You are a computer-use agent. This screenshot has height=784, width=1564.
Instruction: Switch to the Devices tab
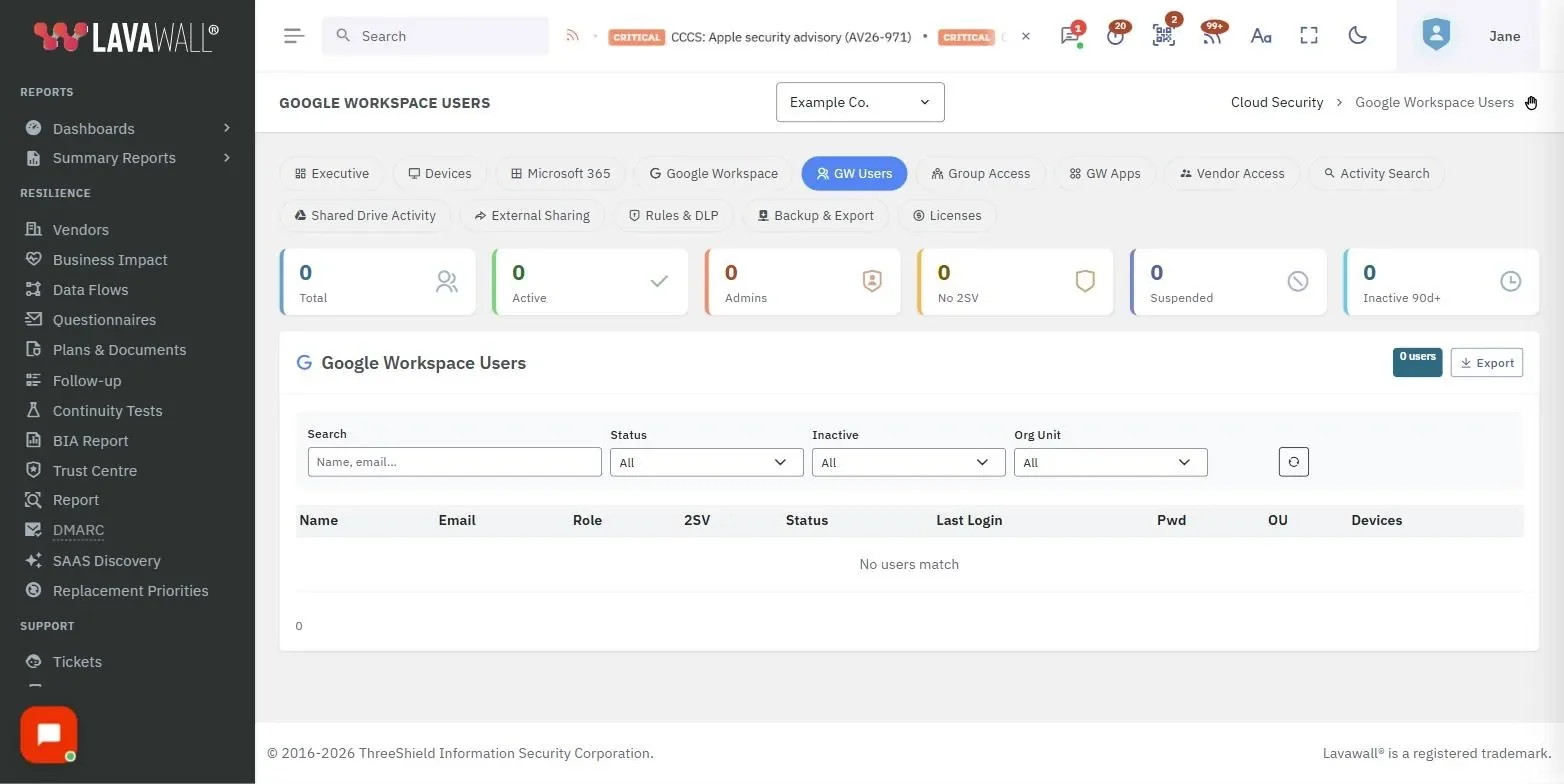[x=440, y=173]
